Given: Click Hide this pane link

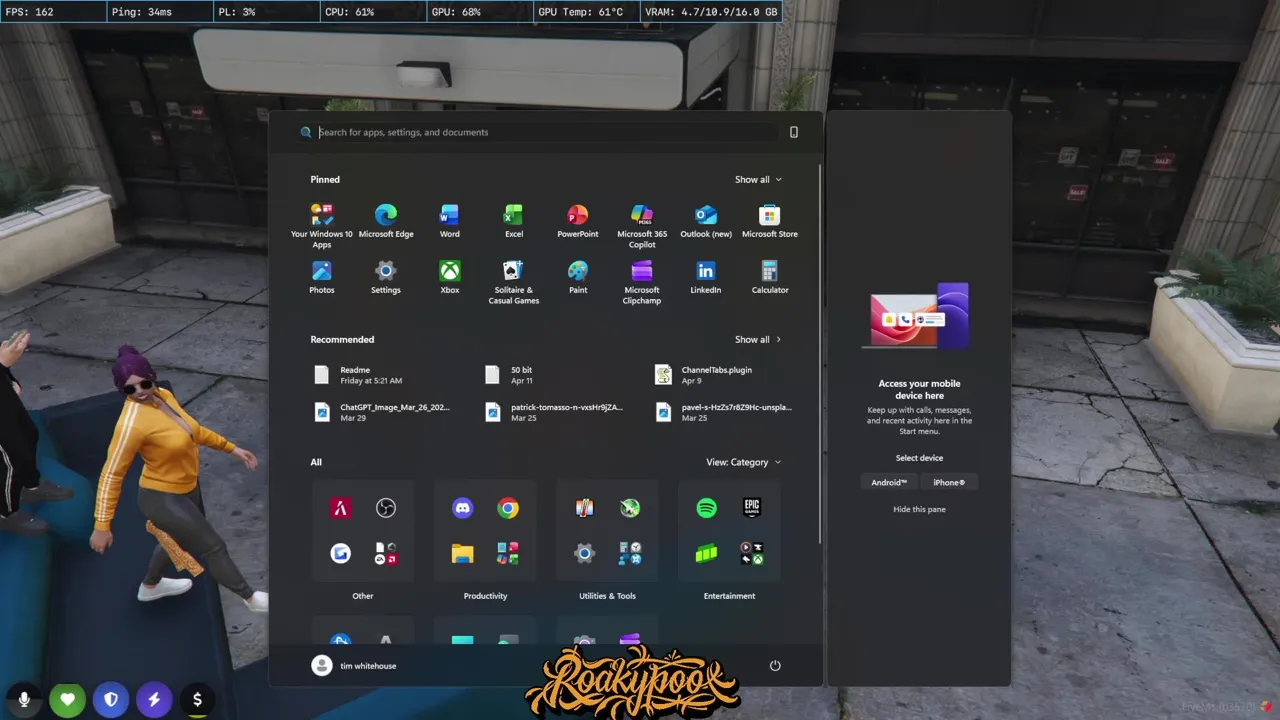Looking at the screenshot, I should pos(919,509).
